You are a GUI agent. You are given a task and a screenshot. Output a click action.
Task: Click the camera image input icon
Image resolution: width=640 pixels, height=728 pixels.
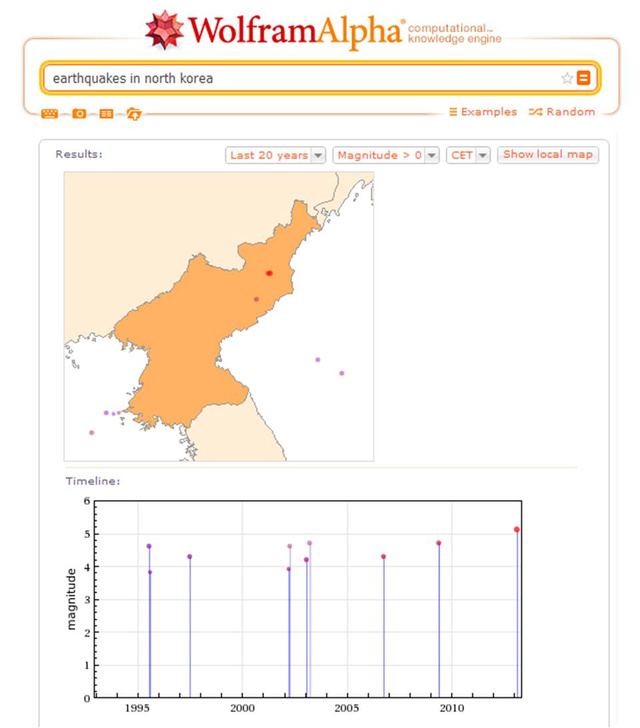pyautogui.click(x=78, y=113)
